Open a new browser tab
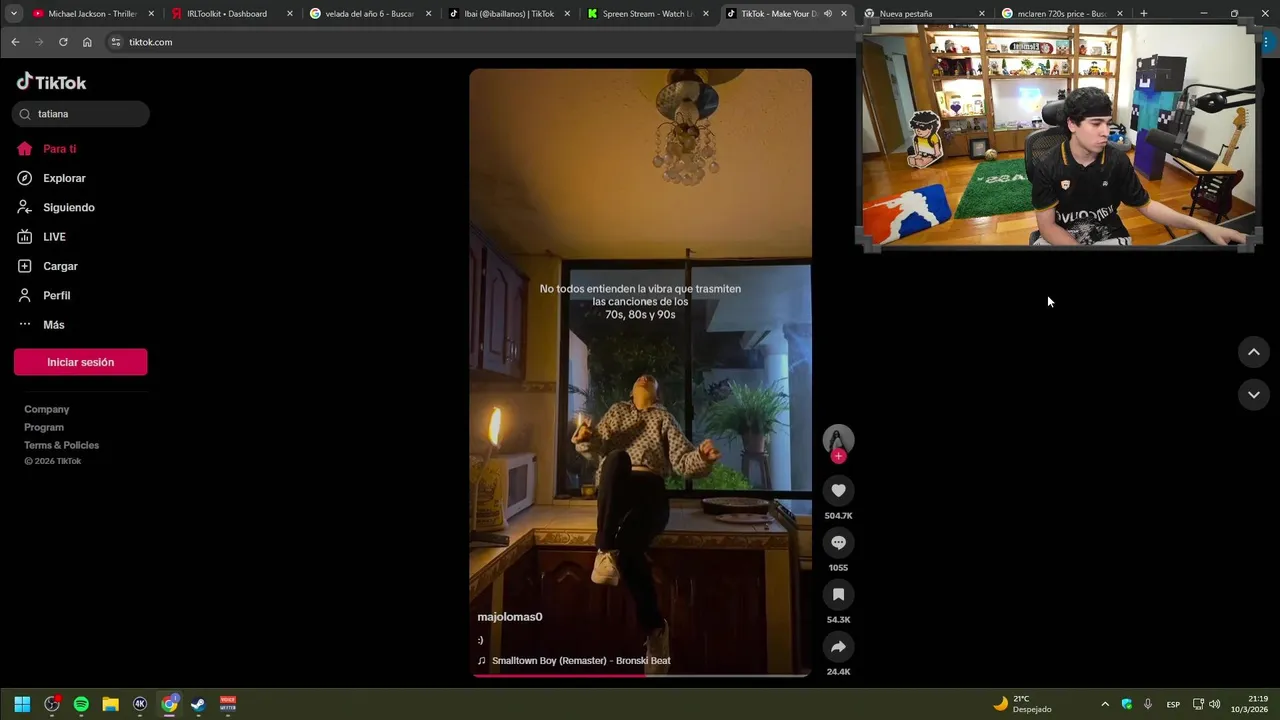The height and width of the screenshot is (720, 1280). click(1143, 14)
